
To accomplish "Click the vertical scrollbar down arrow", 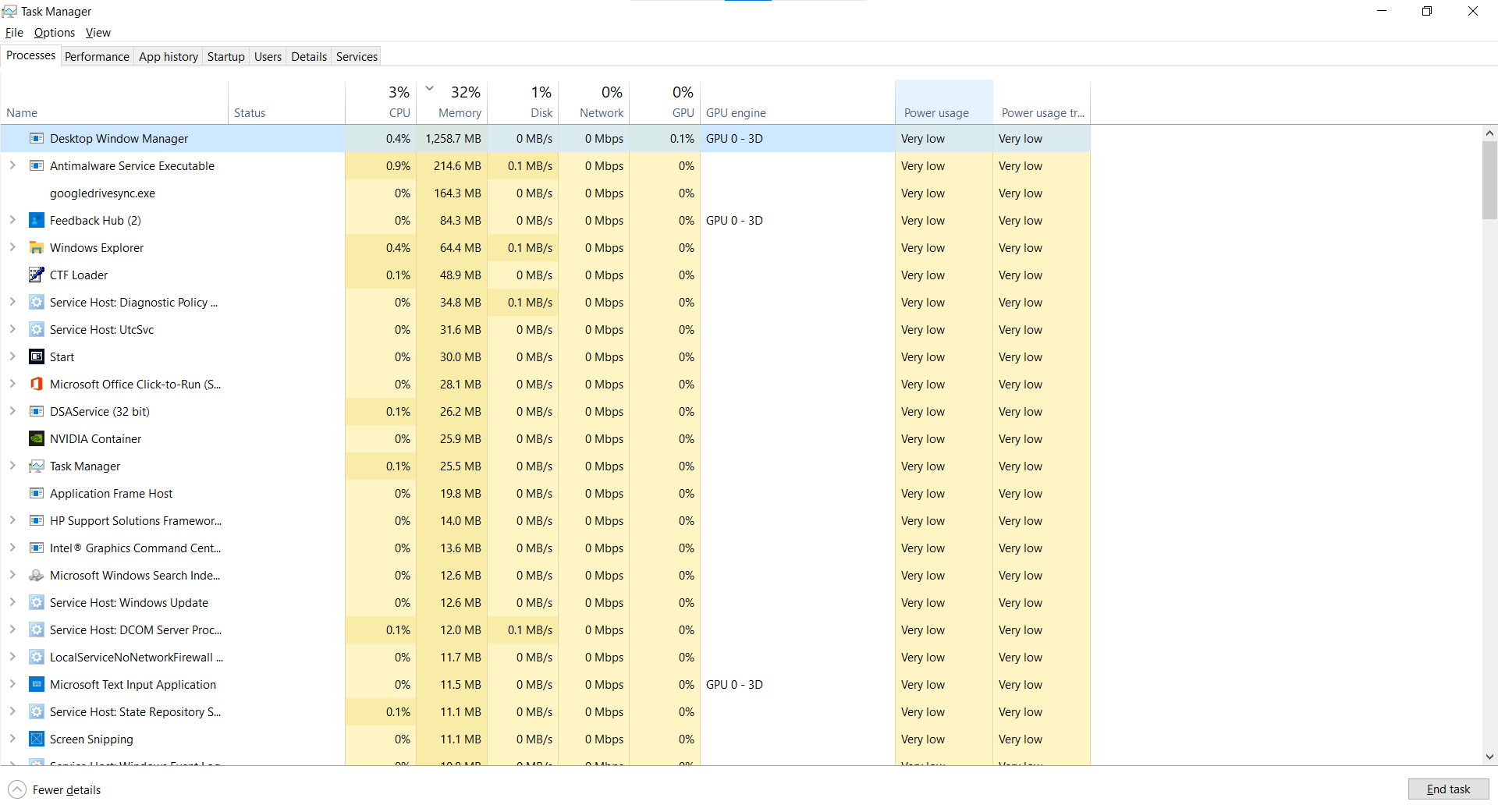I will [1489, 757].
